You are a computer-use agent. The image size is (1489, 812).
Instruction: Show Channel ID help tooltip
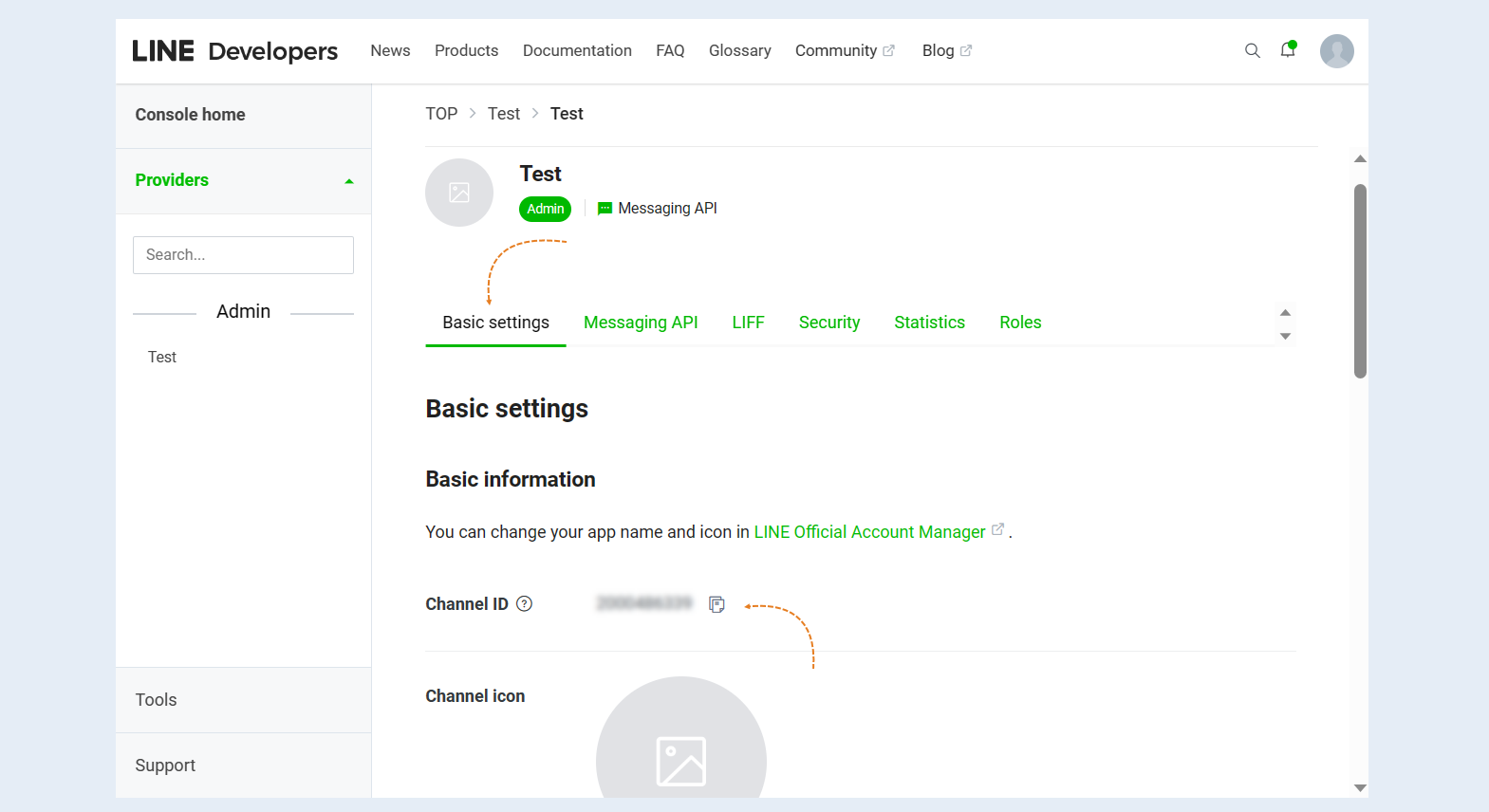(x=524, y=603)
